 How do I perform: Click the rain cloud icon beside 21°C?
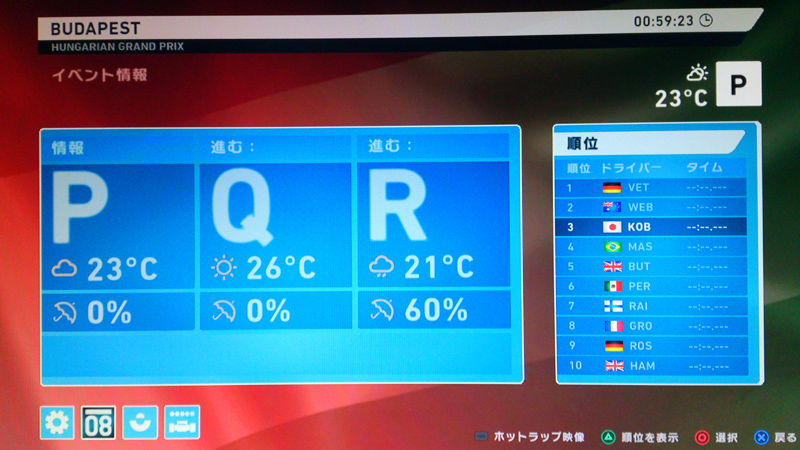[381, 266]
